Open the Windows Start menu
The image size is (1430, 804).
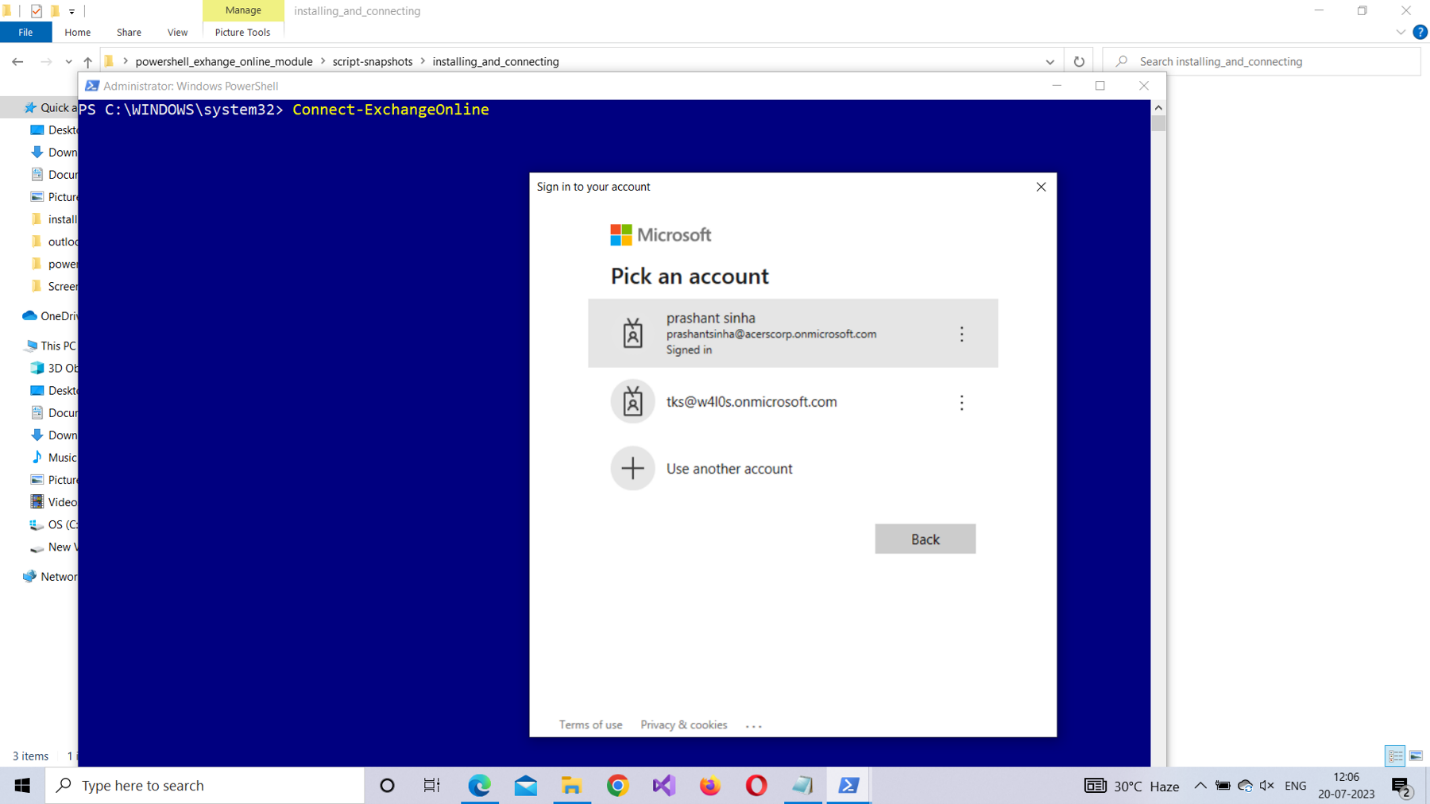point(22,786)
